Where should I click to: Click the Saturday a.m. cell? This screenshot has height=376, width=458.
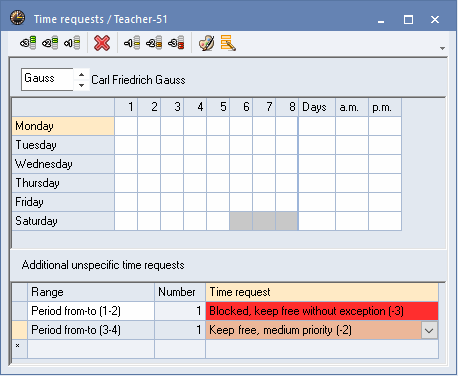352,221
